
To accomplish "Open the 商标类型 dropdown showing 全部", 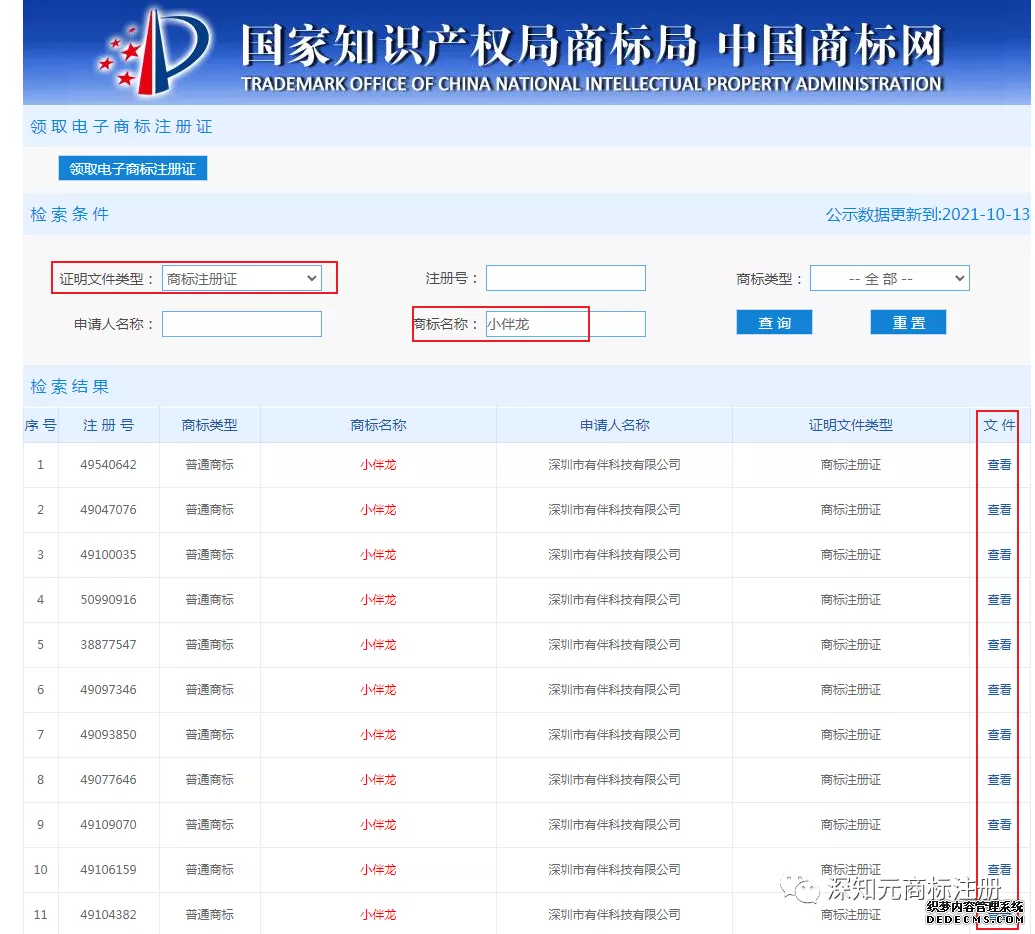I will click(889, 279).
